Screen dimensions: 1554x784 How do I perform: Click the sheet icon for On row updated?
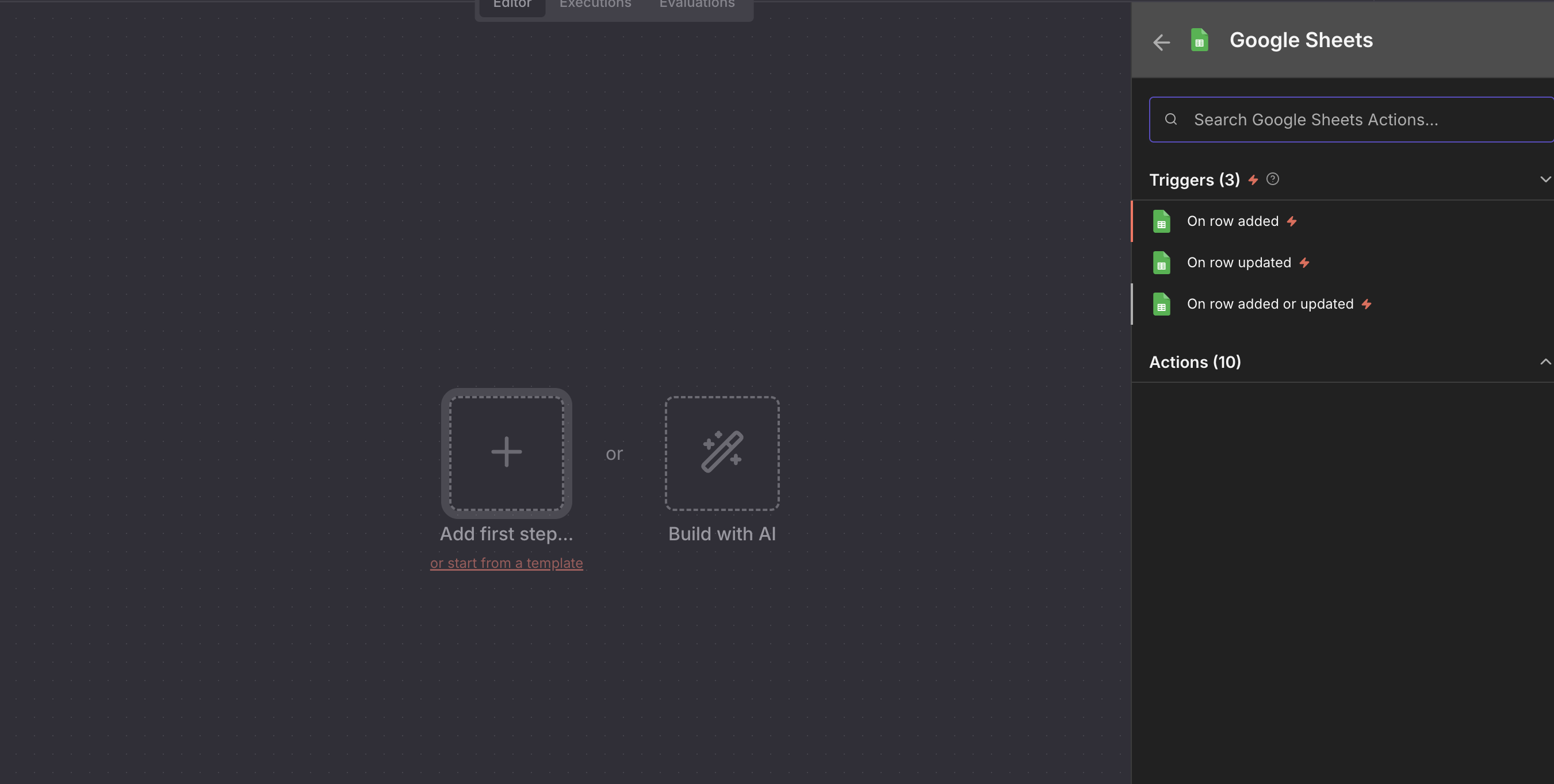click(x=1161, y=263)
